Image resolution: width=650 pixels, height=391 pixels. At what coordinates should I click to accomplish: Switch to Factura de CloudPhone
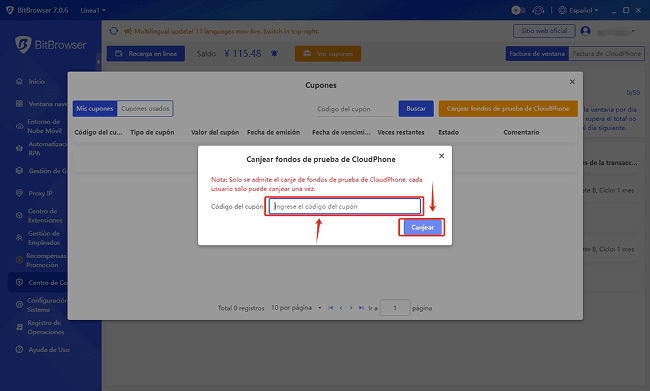[606, 53]
